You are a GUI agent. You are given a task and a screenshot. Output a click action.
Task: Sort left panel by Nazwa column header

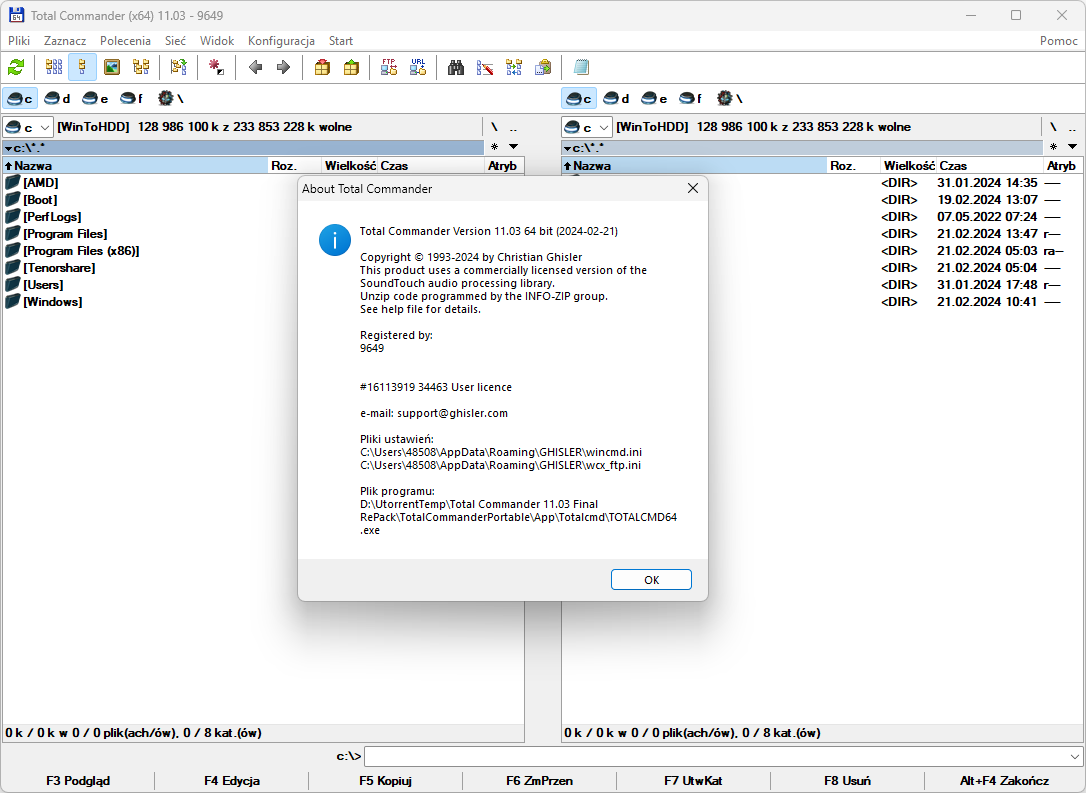[x=136, y=166]
